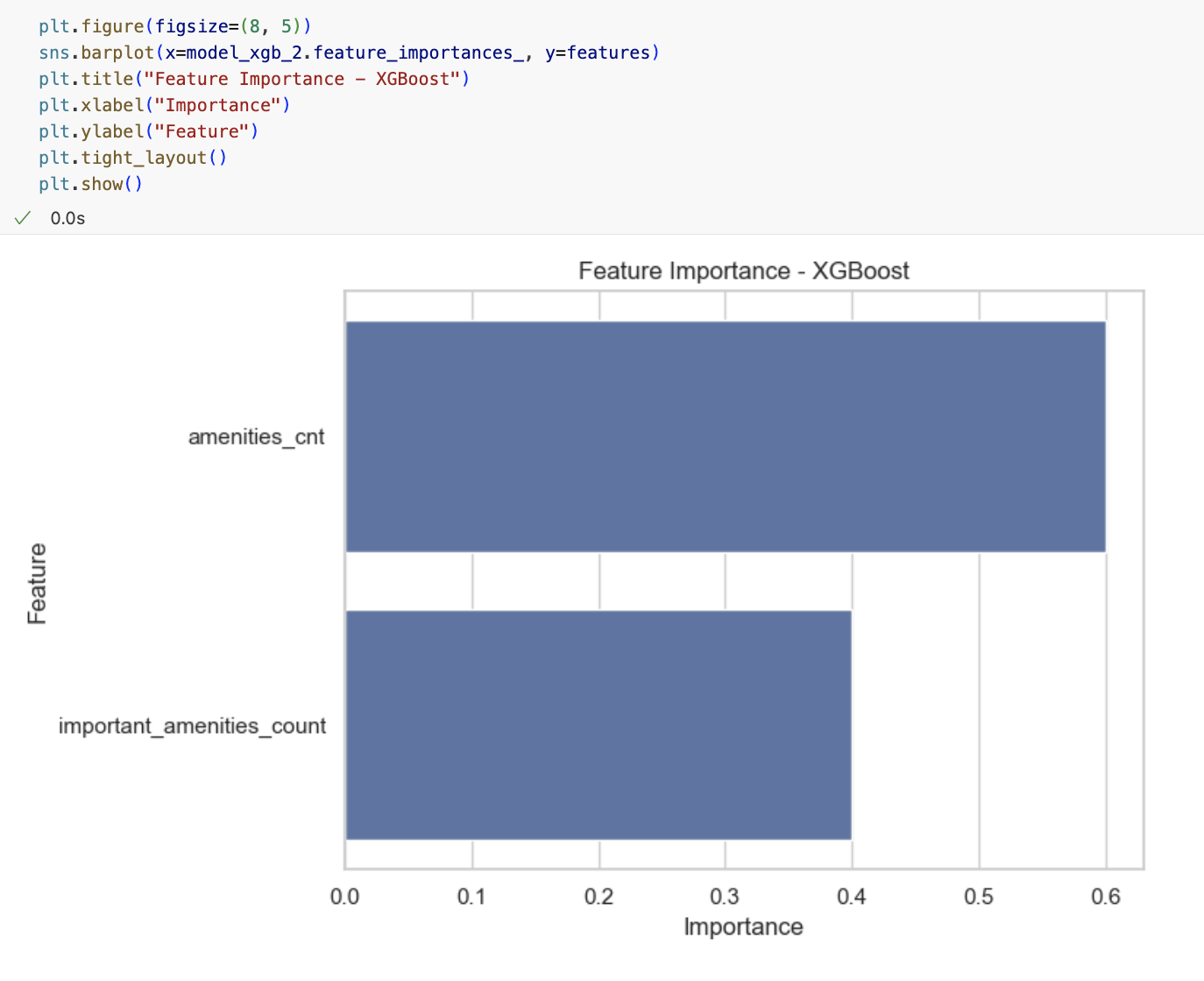The width and height of the screenshot is (1204, 981).
Task: Click the plt.tight_layout() code line
Action: tap(133, 158)
